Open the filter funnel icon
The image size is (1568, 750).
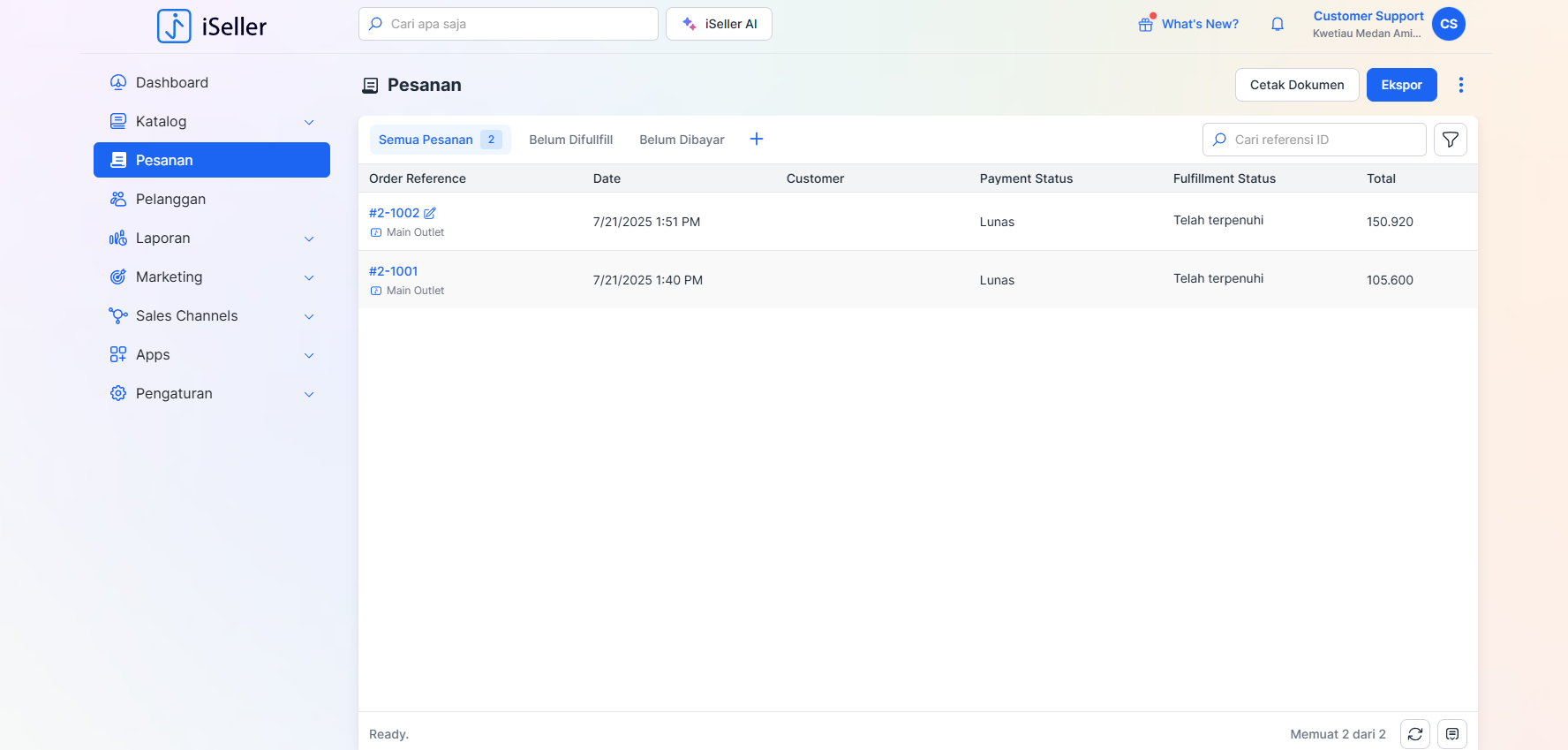click(1450, 140)
